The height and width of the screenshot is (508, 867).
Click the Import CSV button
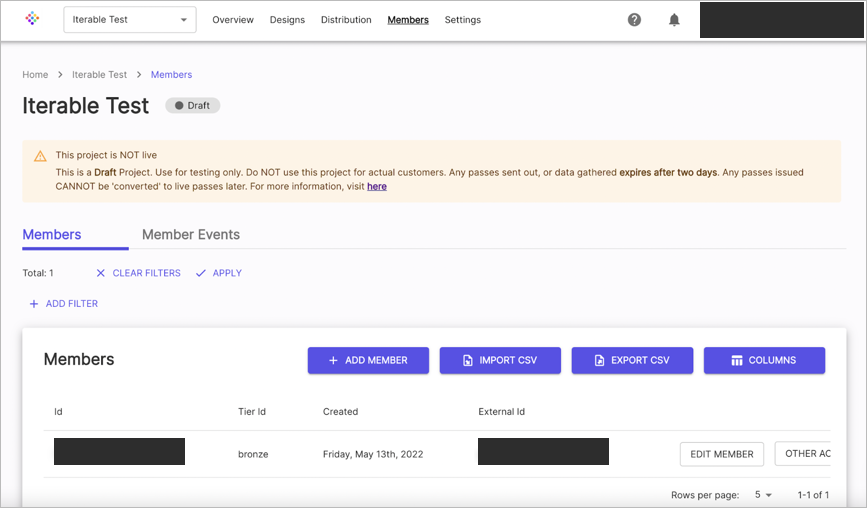pos(500,360)
